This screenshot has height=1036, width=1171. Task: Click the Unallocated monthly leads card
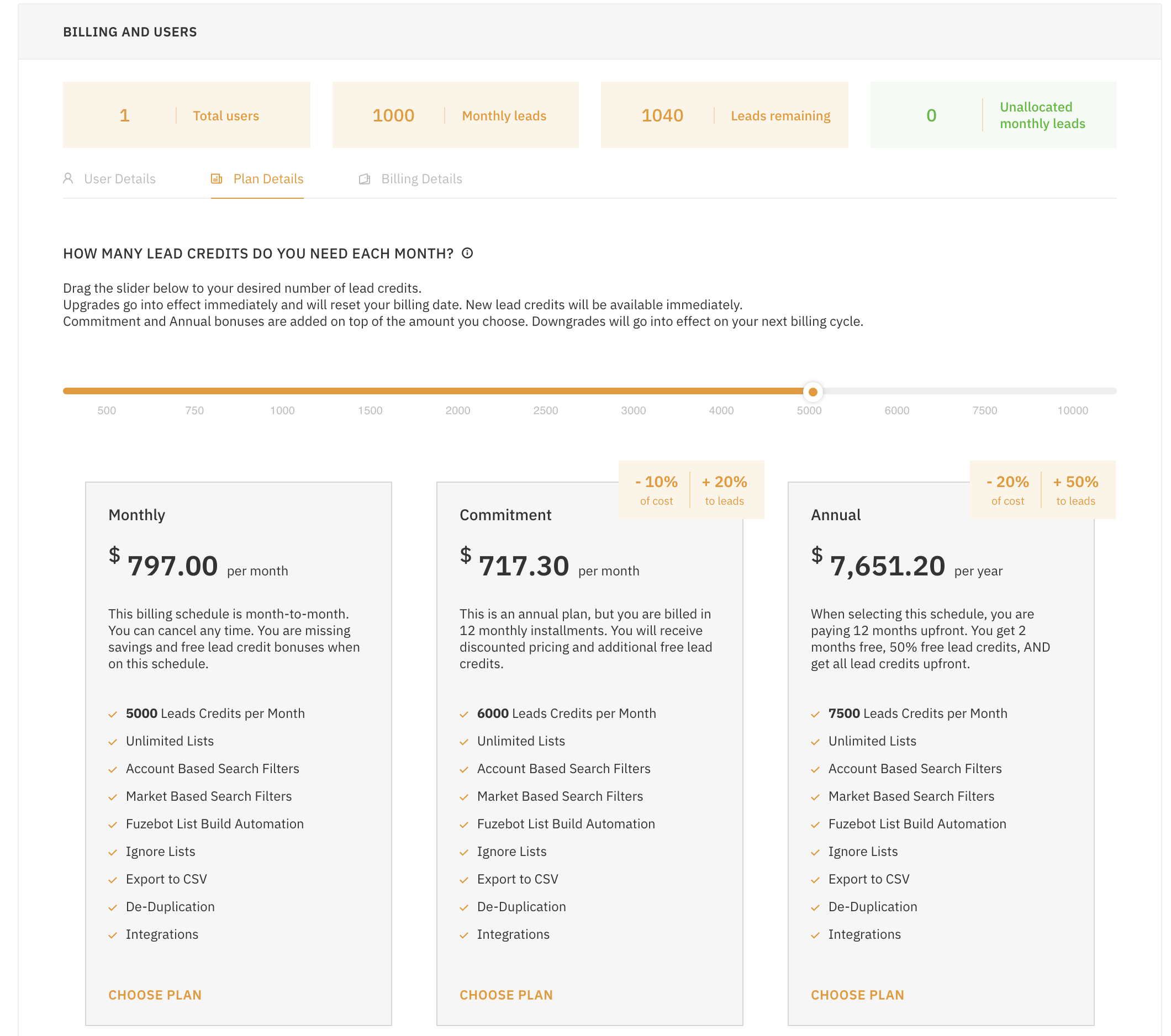click(x=993, y=115)
